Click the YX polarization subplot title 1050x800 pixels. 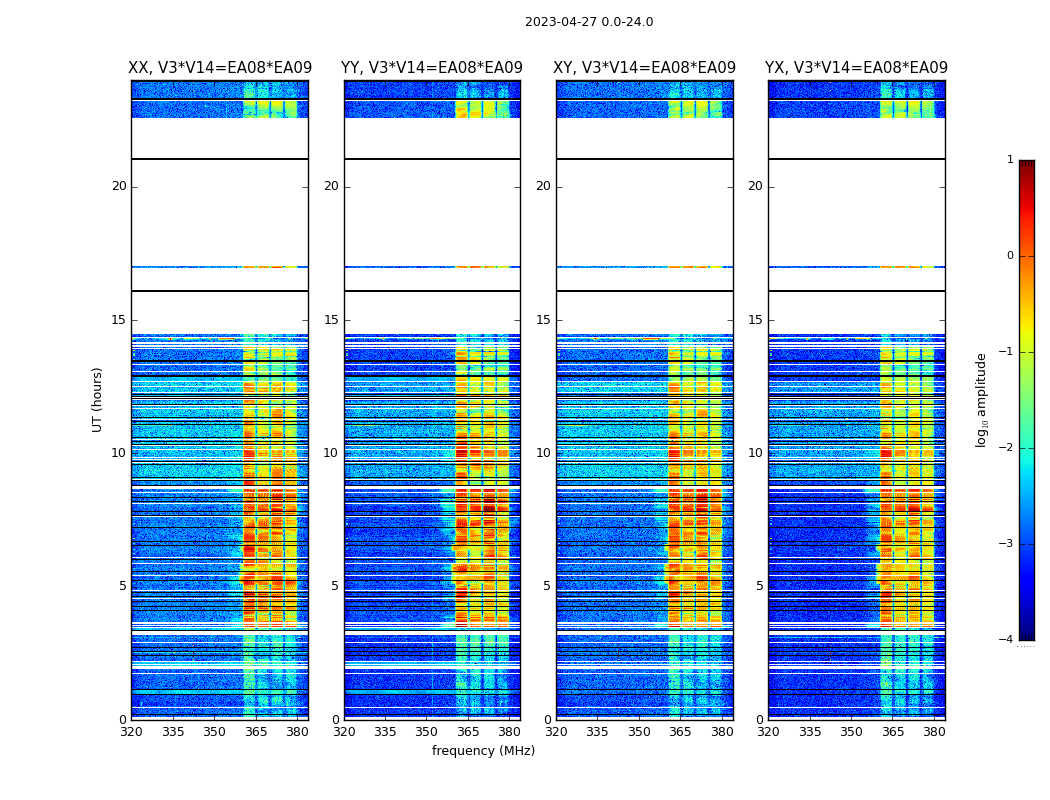pyautogui.click(x=856, y=68)
